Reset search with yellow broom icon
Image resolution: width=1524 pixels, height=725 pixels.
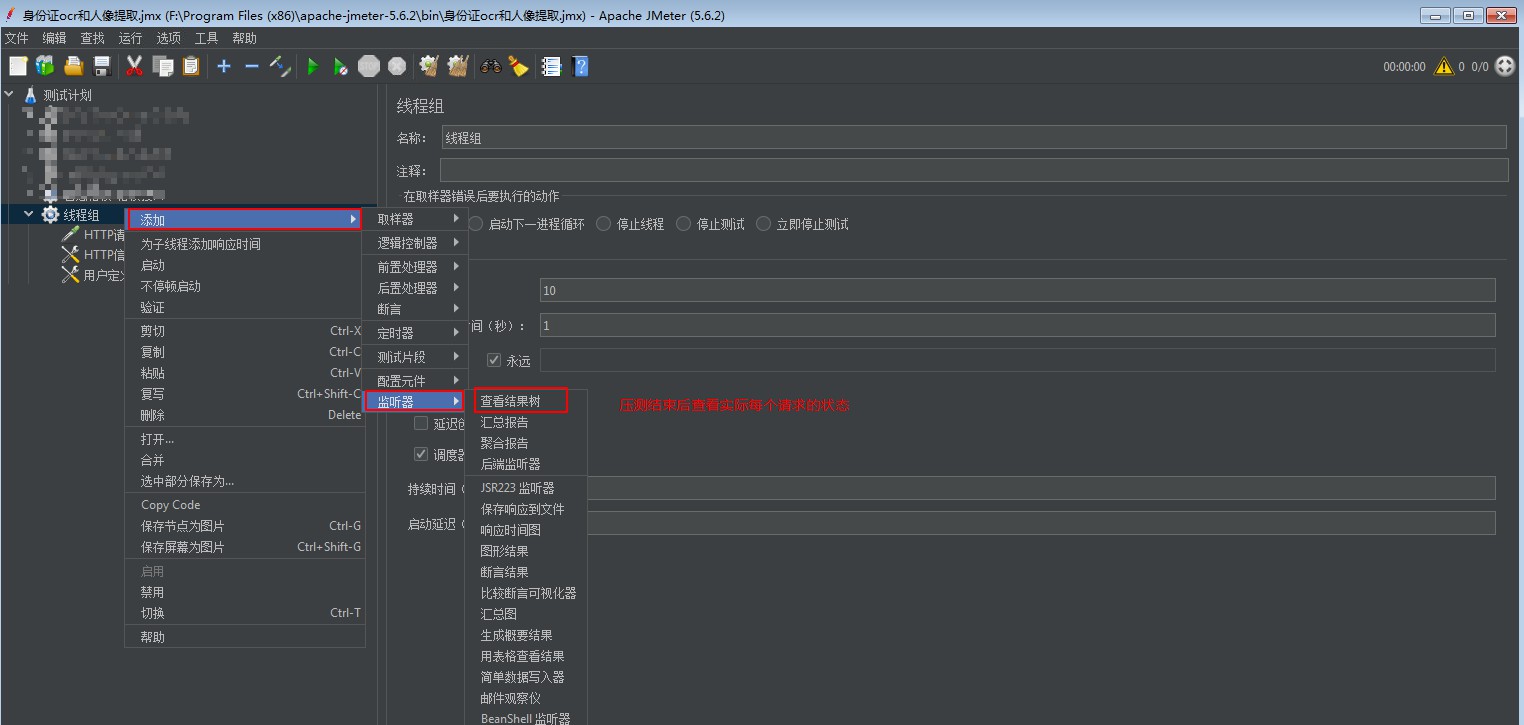pos(518,66)
